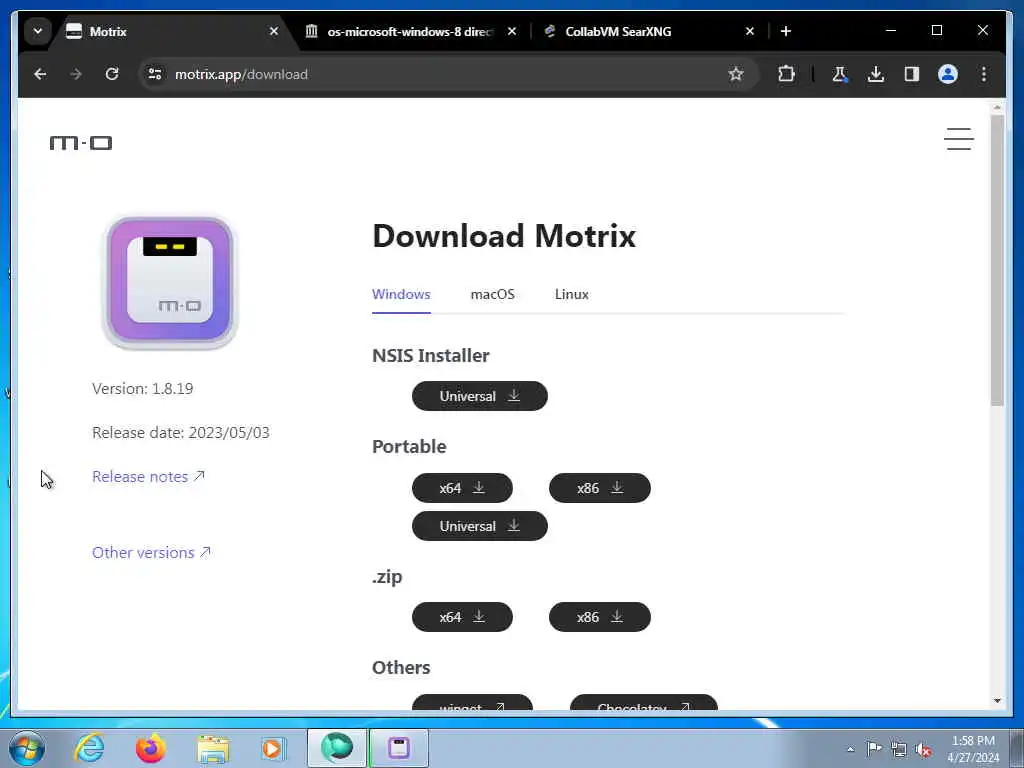Open the Chrome three-dot menu
Image resolution: width=1024 pixels, height=768 pixels.
[x=984, y=74]
